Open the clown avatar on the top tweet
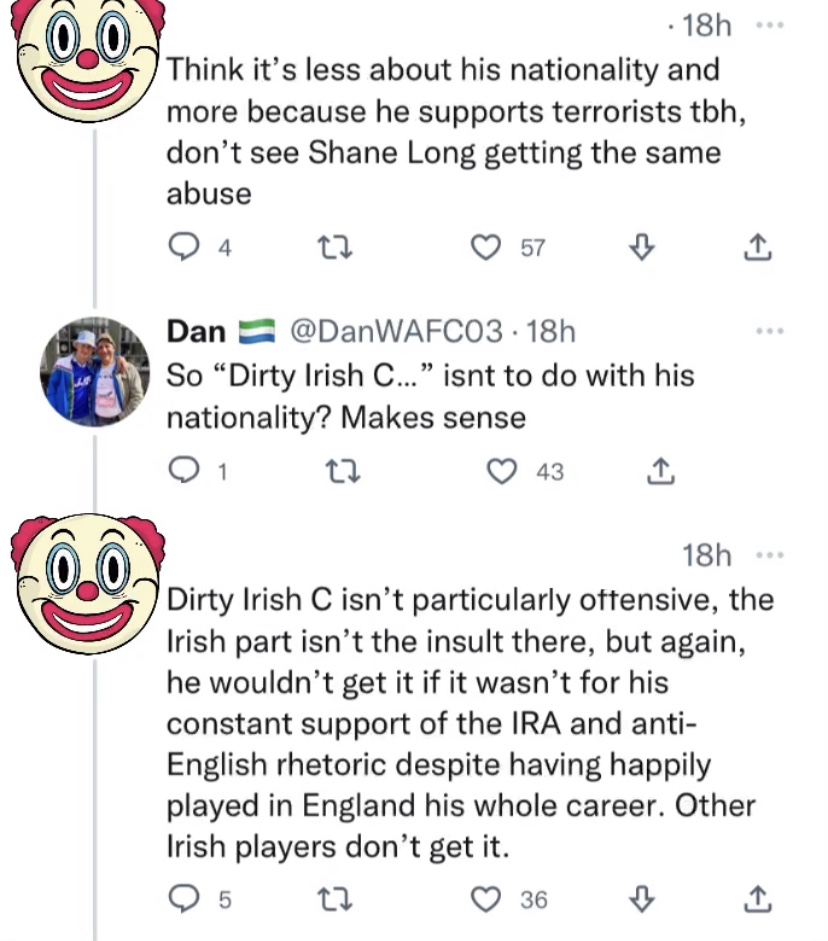 point(88,55)
